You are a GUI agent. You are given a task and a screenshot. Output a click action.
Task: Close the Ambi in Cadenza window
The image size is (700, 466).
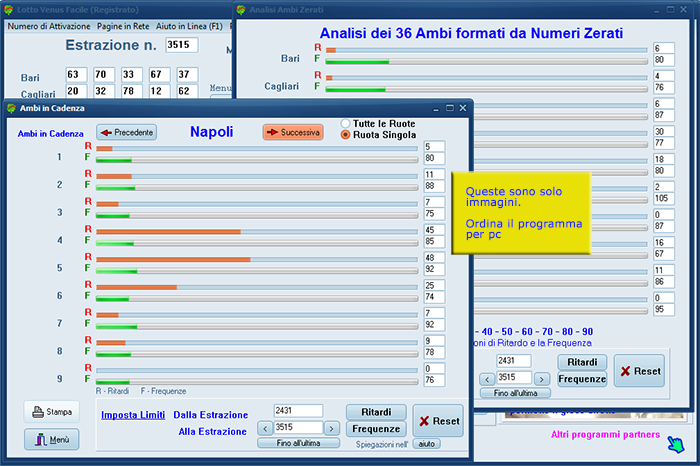point(463,108)
